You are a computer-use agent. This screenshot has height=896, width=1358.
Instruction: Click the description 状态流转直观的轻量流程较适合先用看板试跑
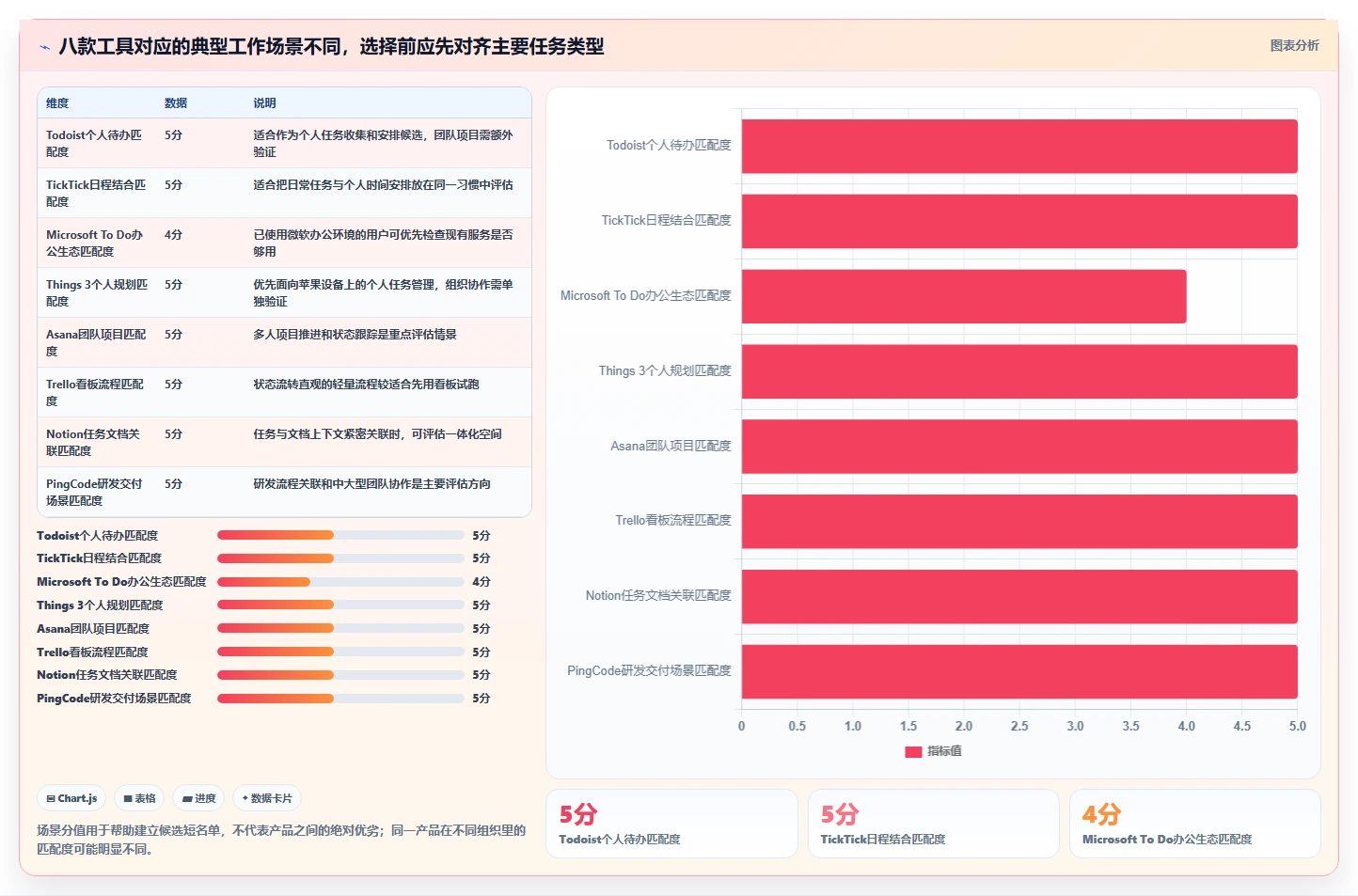(366, 385)
